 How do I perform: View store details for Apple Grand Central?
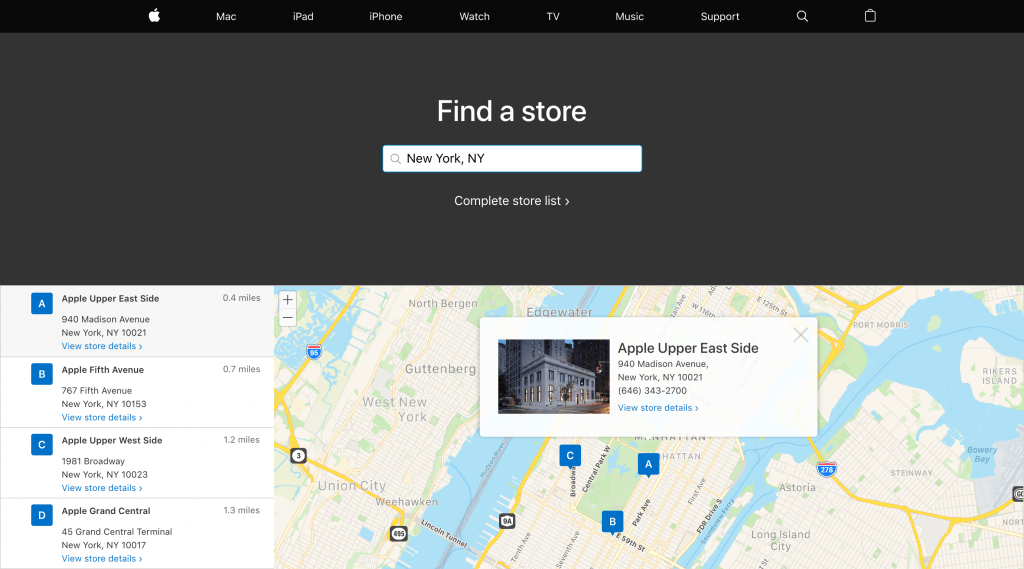tap(102, 559)
